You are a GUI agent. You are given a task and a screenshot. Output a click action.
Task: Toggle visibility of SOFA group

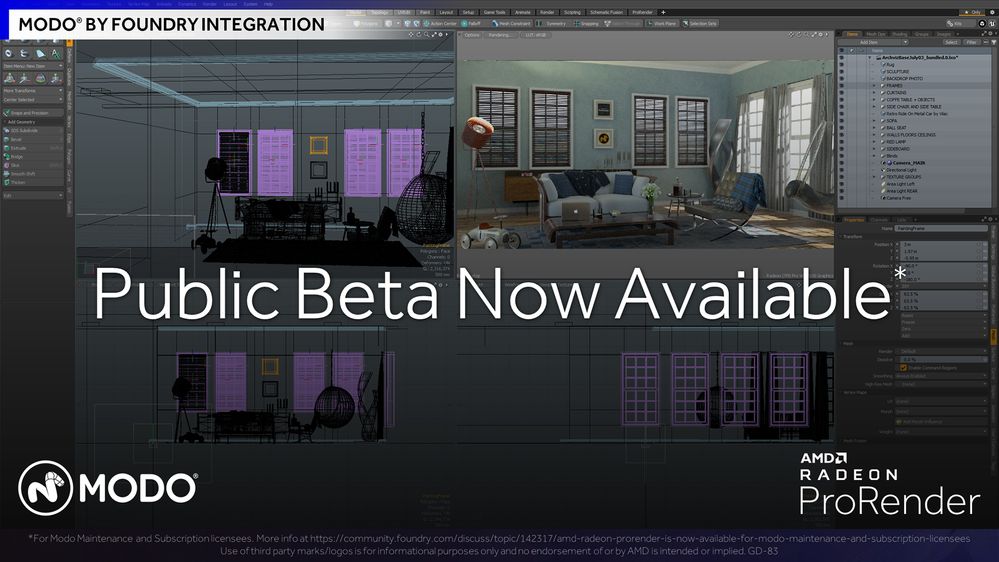pos(842,120)
